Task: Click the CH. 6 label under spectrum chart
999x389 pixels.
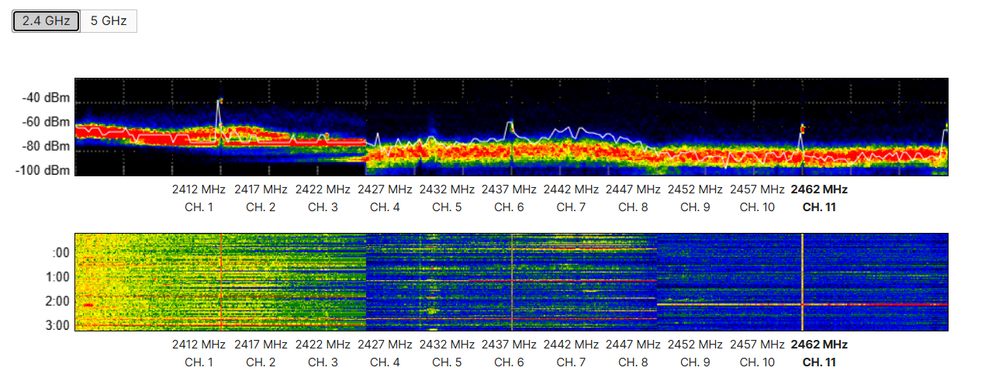Action: pyautogui.click(x=510, y=207)
